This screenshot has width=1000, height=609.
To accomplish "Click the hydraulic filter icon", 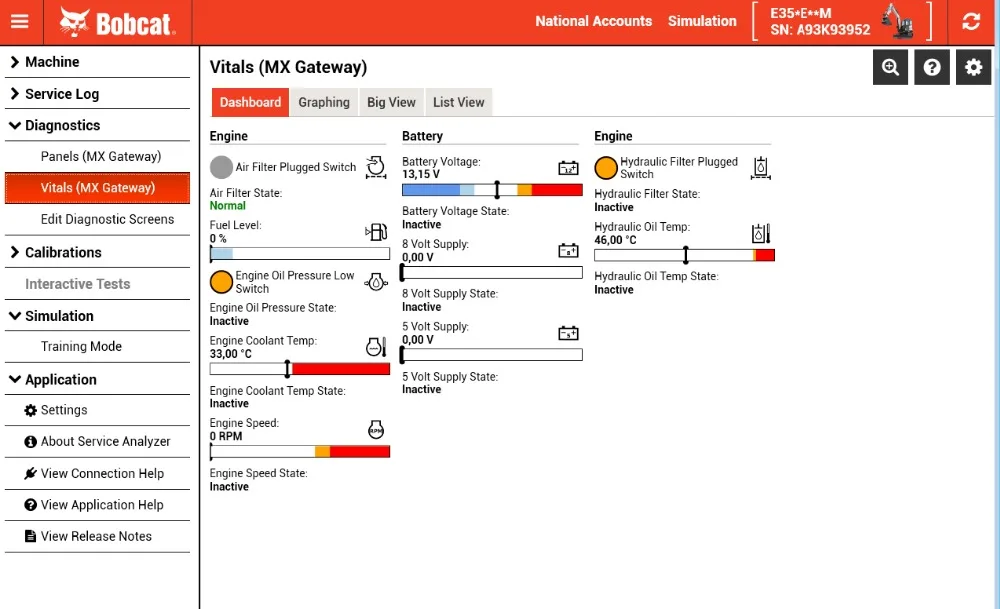I will (760, 168).
